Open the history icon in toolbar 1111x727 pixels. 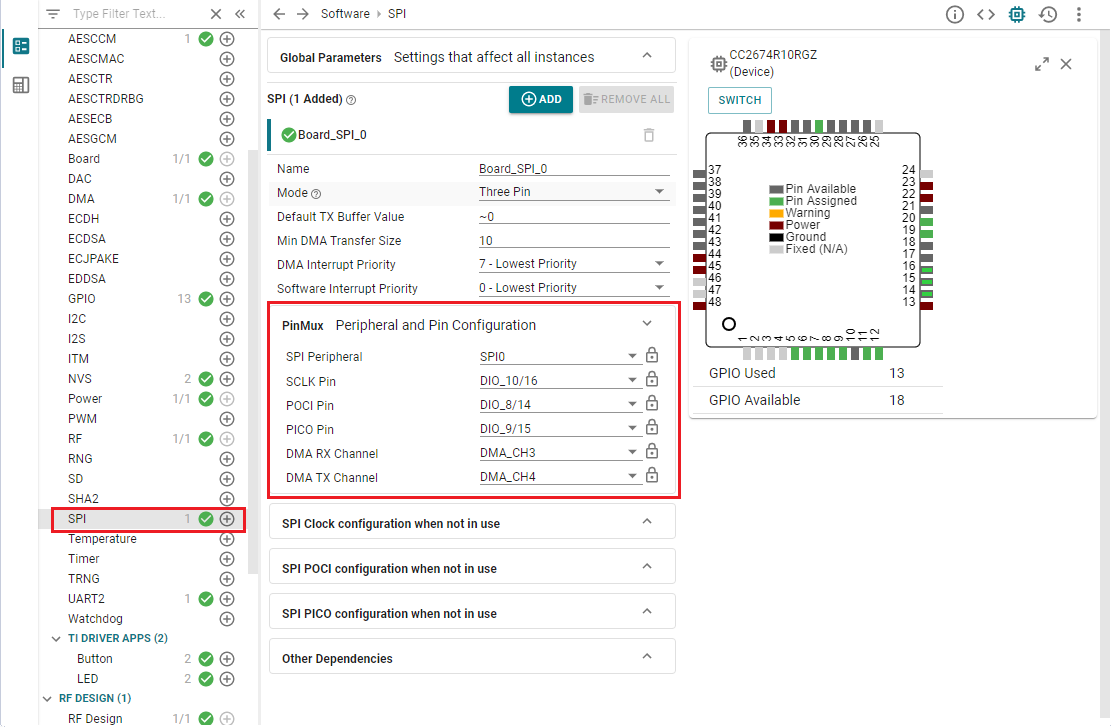click(1048, 14)
